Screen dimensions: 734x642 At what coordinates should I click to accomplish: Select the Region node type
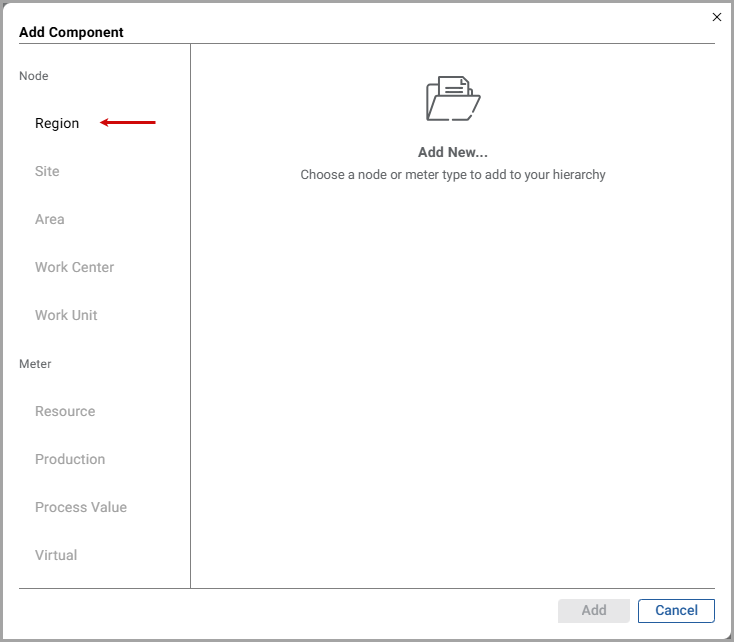[x=57, y=123]
